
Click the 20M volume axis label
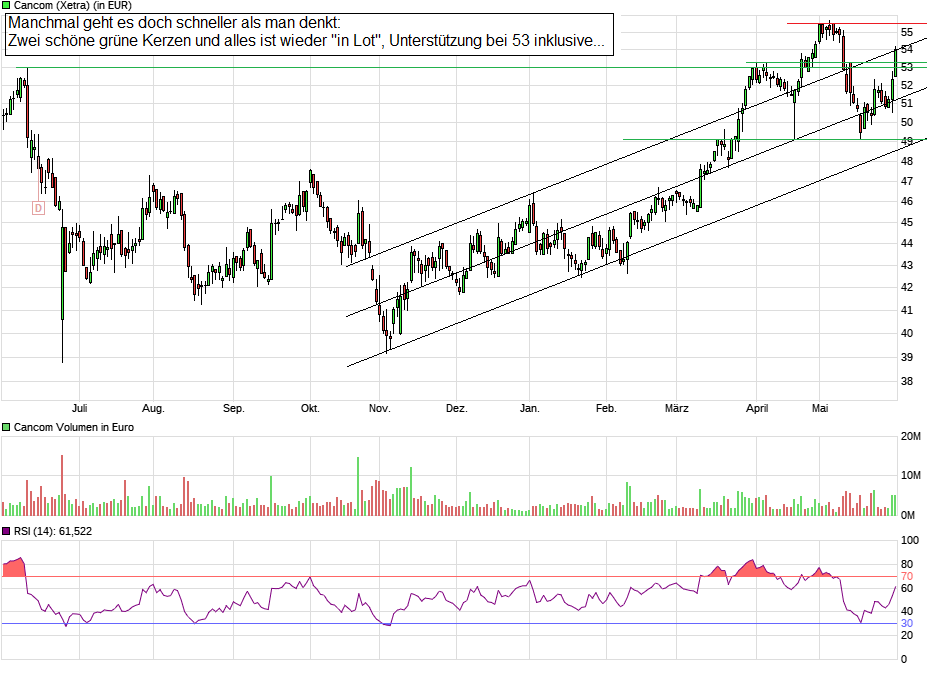click(x=911, y=436)
